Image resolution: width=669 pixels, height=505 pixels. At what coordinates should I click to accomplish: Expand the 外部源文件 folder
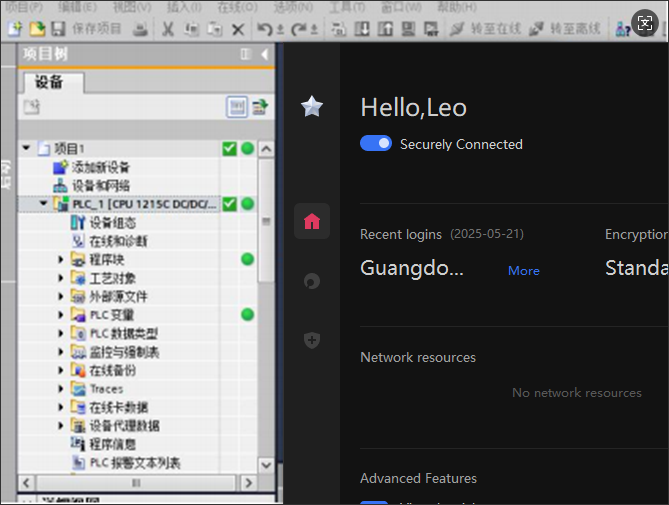click(61, 296)
